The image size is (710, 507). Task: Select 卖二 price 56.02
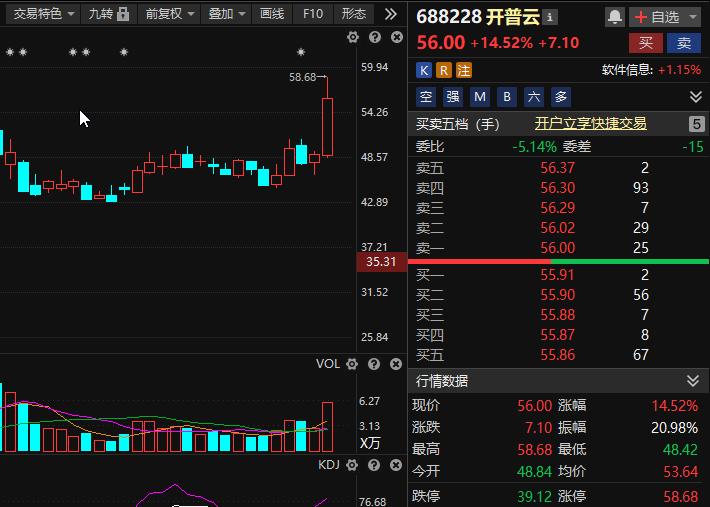click(x=557, y=228)
